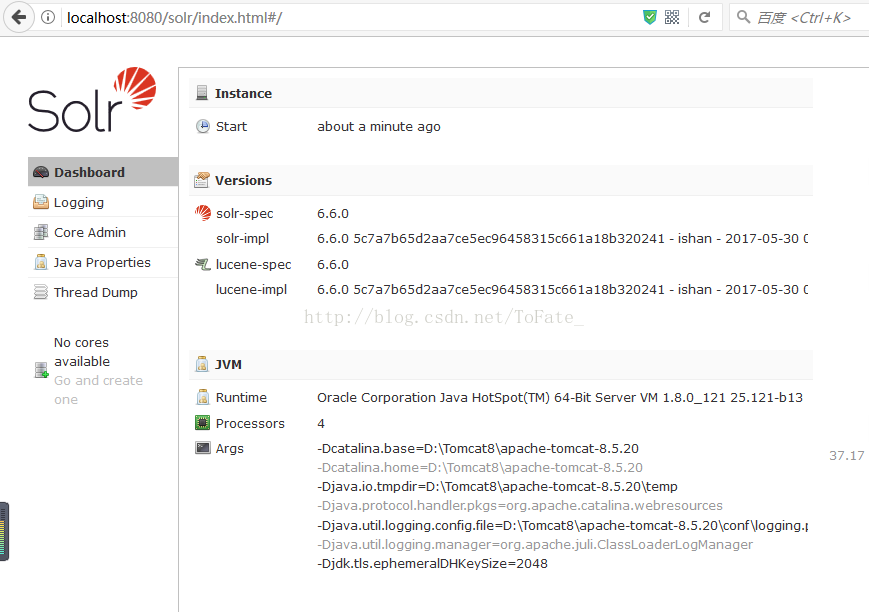This screenshot has height=612, width=869.
Task: Select the -Djdk.tls.ephemeralDHKeySize argument line
Action: (x=432, y=564)
